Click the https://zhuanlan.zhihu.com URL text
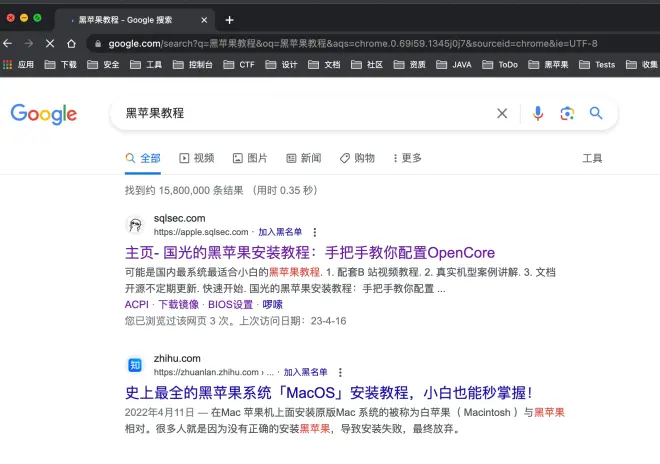660x464 pixels. 206,372
